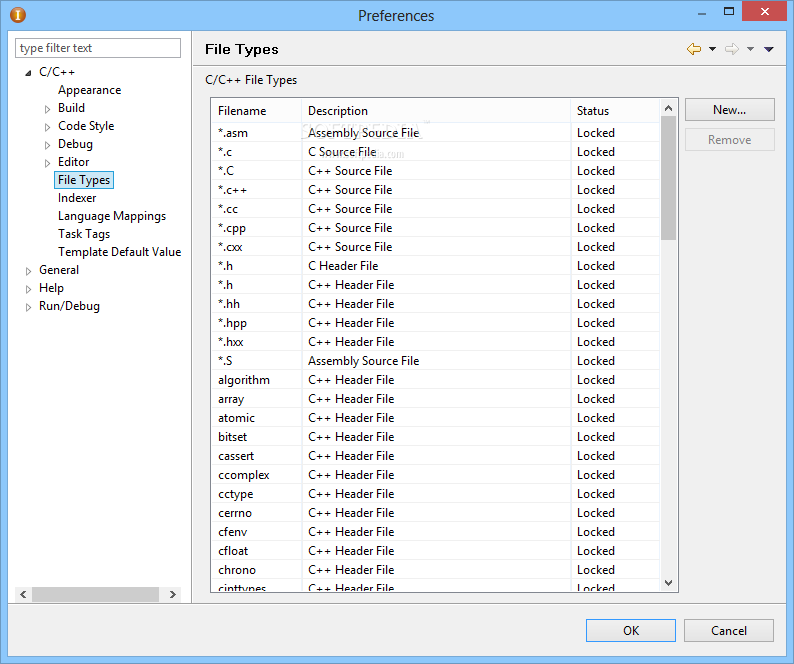Sort by the Description column header
The image size is (794, 664).
click(436, 110)
